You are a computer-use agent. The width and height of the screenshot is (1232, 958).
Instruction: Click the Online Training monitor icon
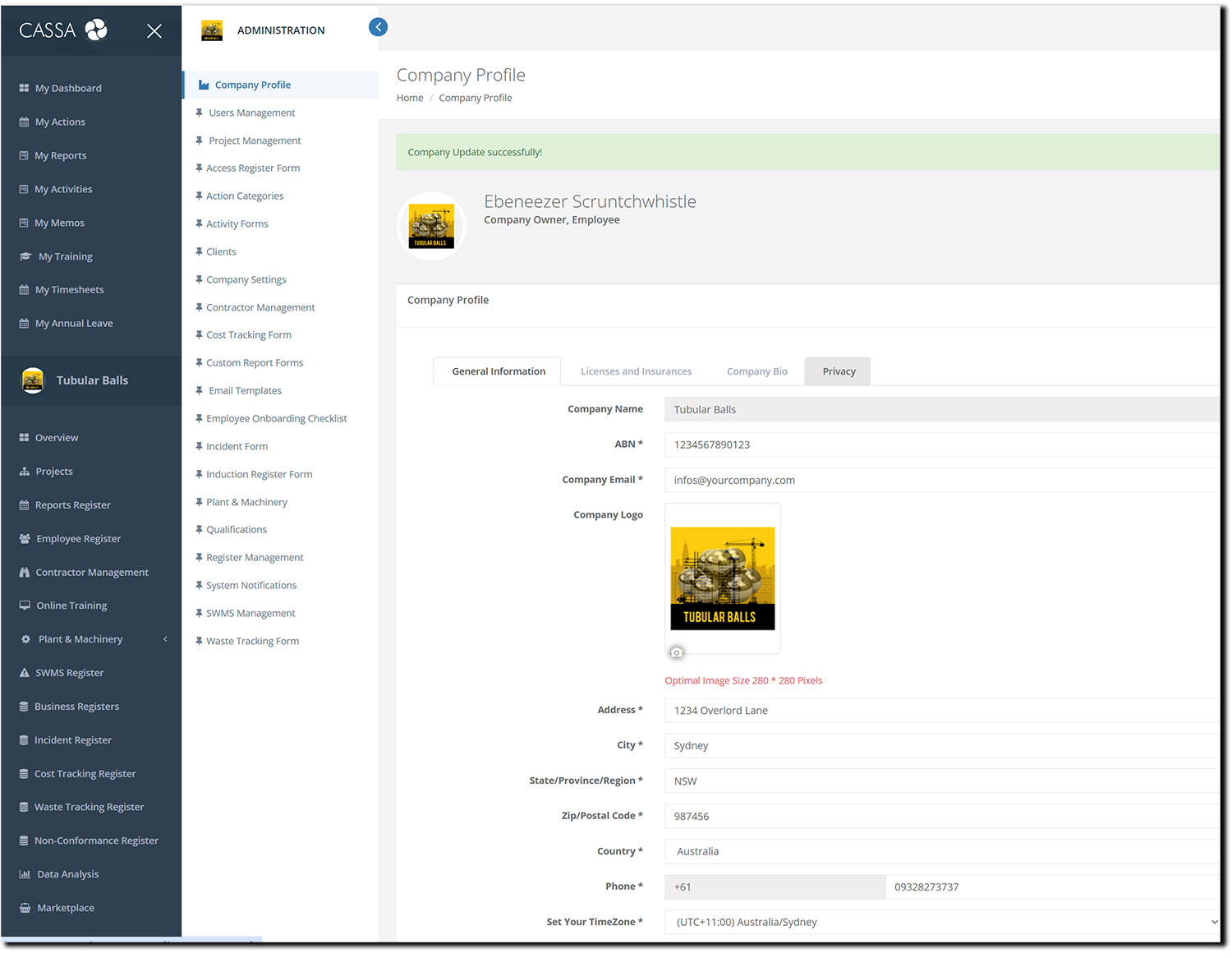[25, 606]
